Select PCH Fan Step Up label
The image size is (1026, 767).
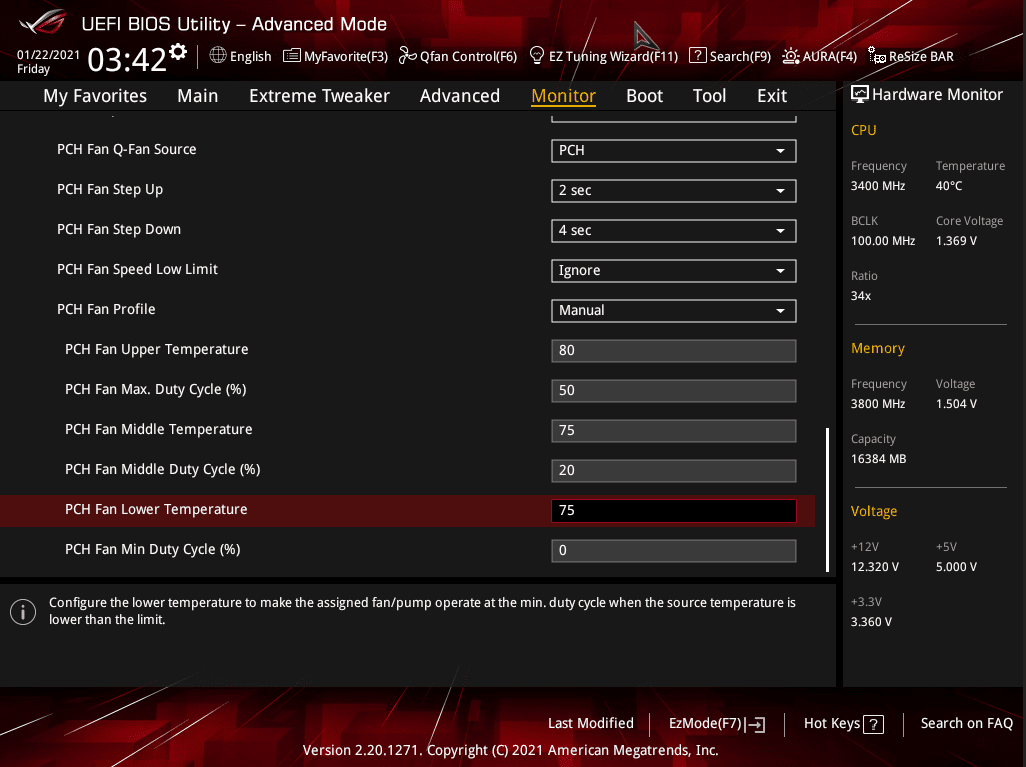(110, 189)
